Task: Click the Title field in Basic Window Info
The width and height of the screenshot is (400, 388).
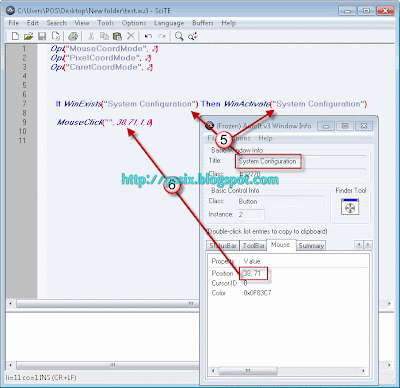Action: tap(301, 161)
